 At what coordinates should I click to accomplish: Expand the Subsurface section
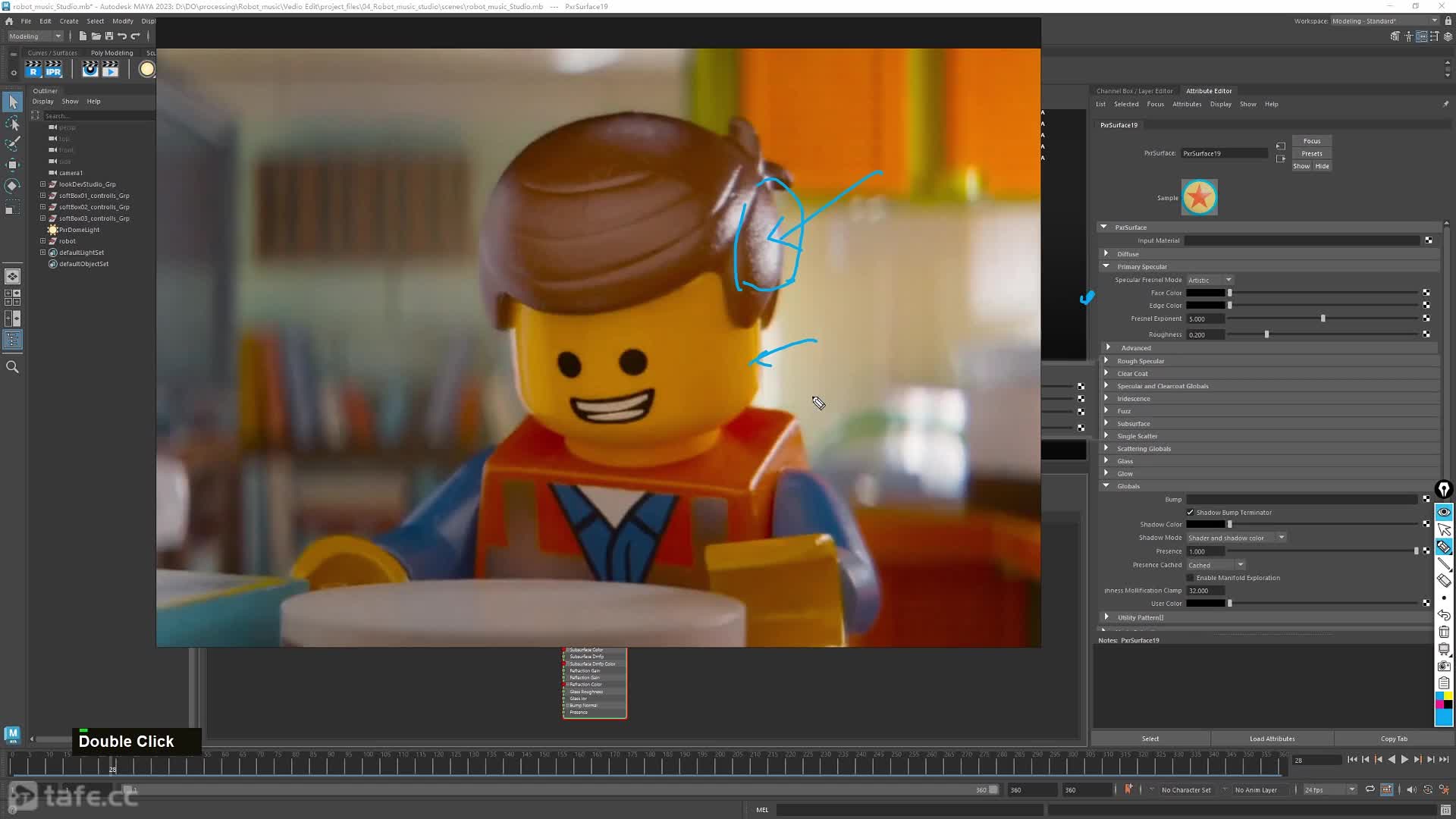coord(1106,424)
